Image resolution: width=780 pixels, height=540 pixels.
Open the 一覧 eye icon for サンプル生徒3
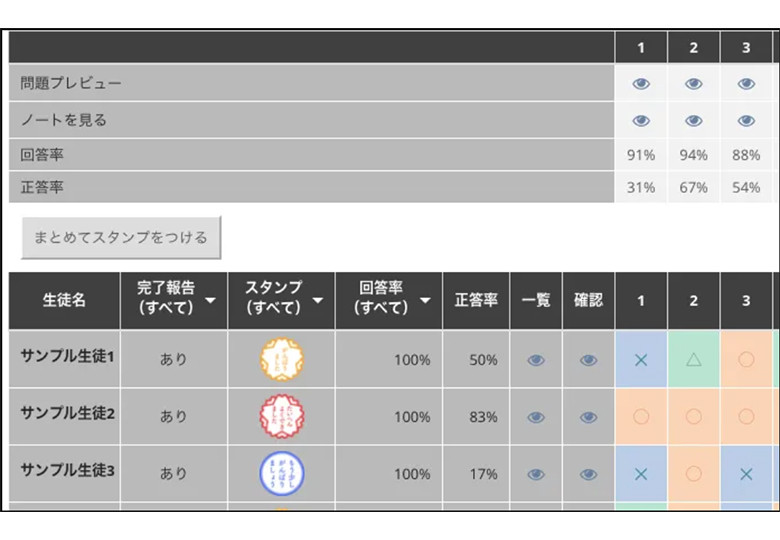(x=536, y=474)
